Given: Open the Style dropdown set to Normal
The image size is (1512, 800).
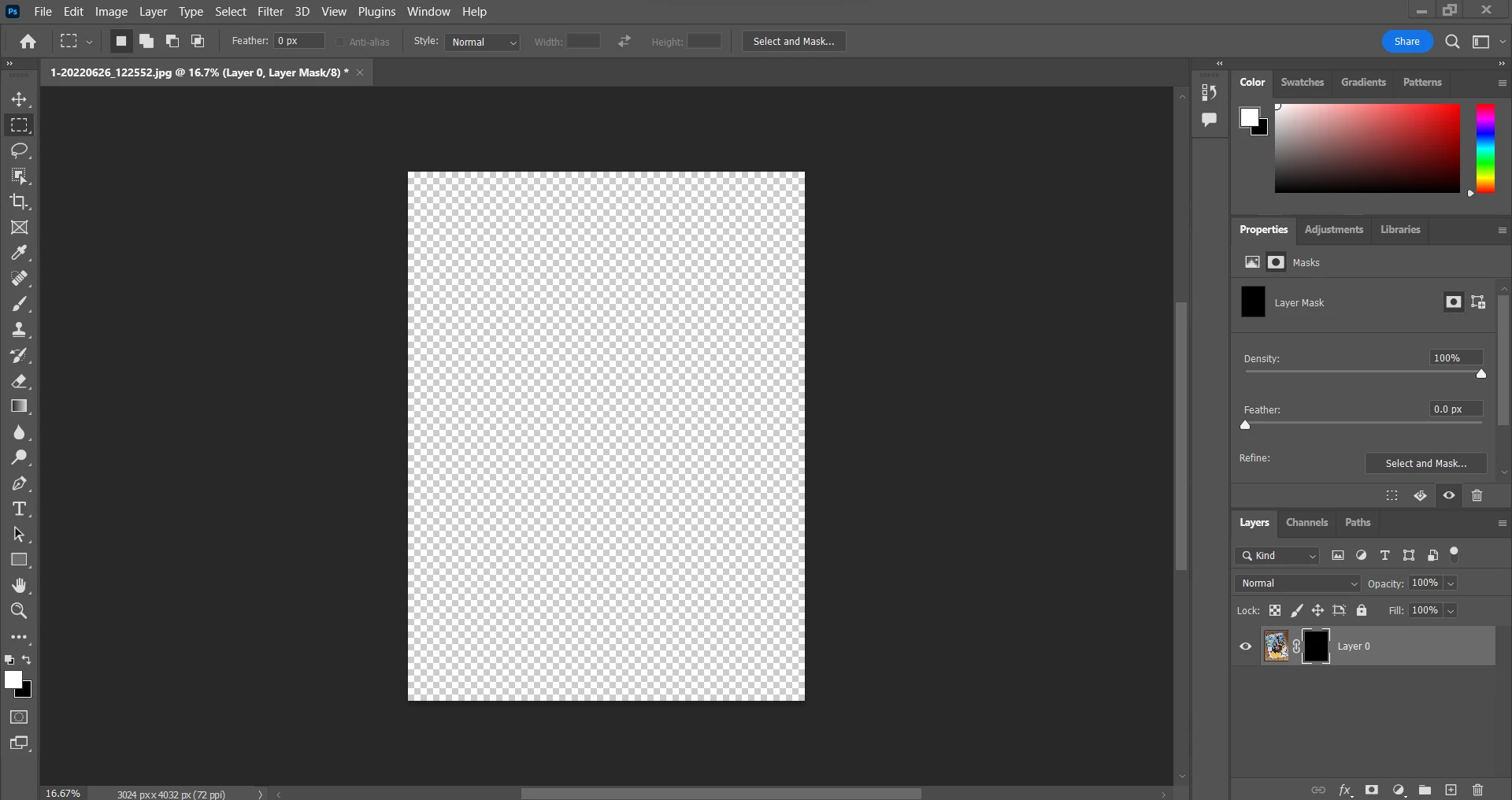Looking at the screenshot, I should pyautogui.click(x=483, y=42).
